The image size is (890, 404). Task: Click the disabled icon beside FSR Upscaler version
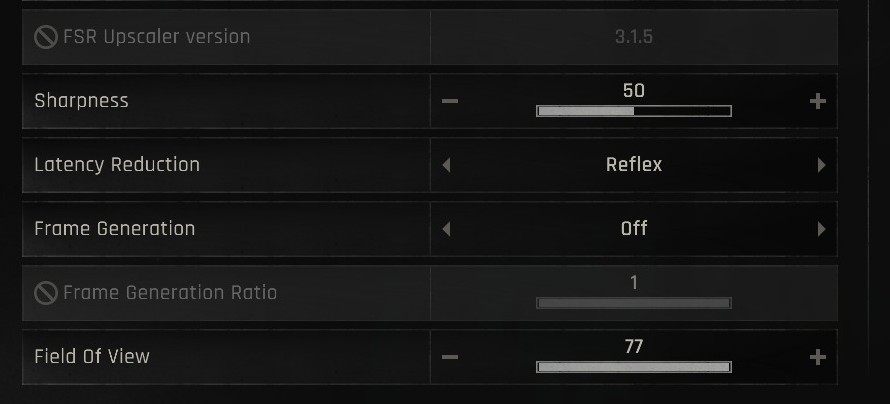[x=46, y=37]
